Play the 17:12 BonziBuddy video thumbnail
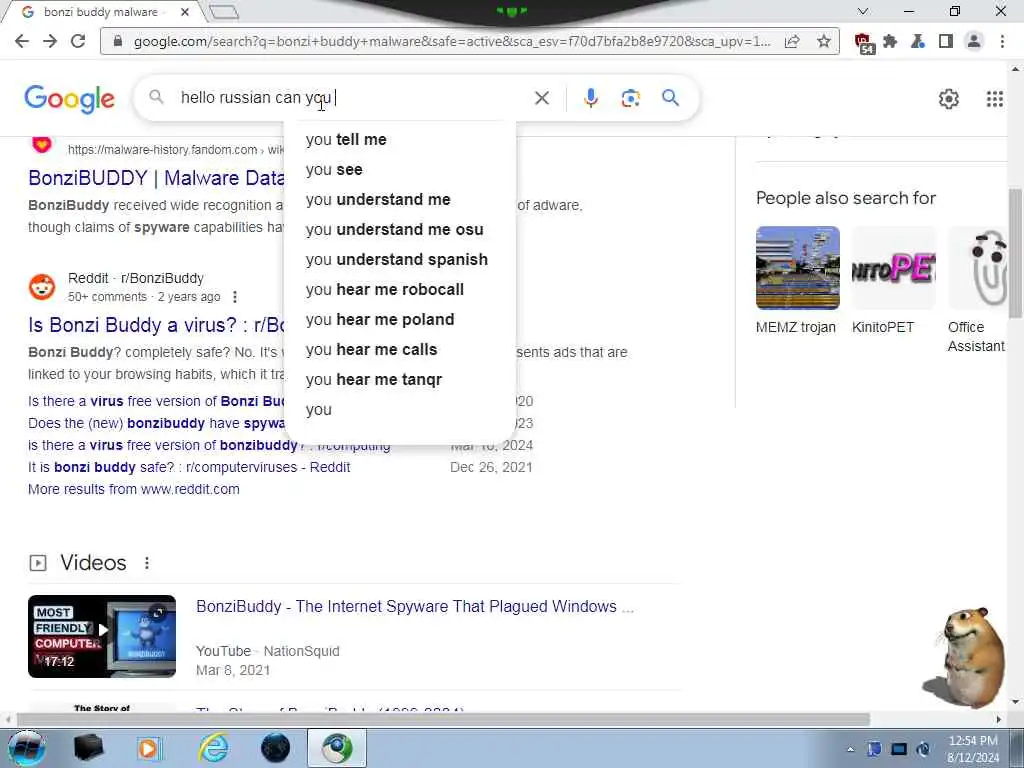The height and width of the screenshot is (768, 1024). (x=102, y=636)
